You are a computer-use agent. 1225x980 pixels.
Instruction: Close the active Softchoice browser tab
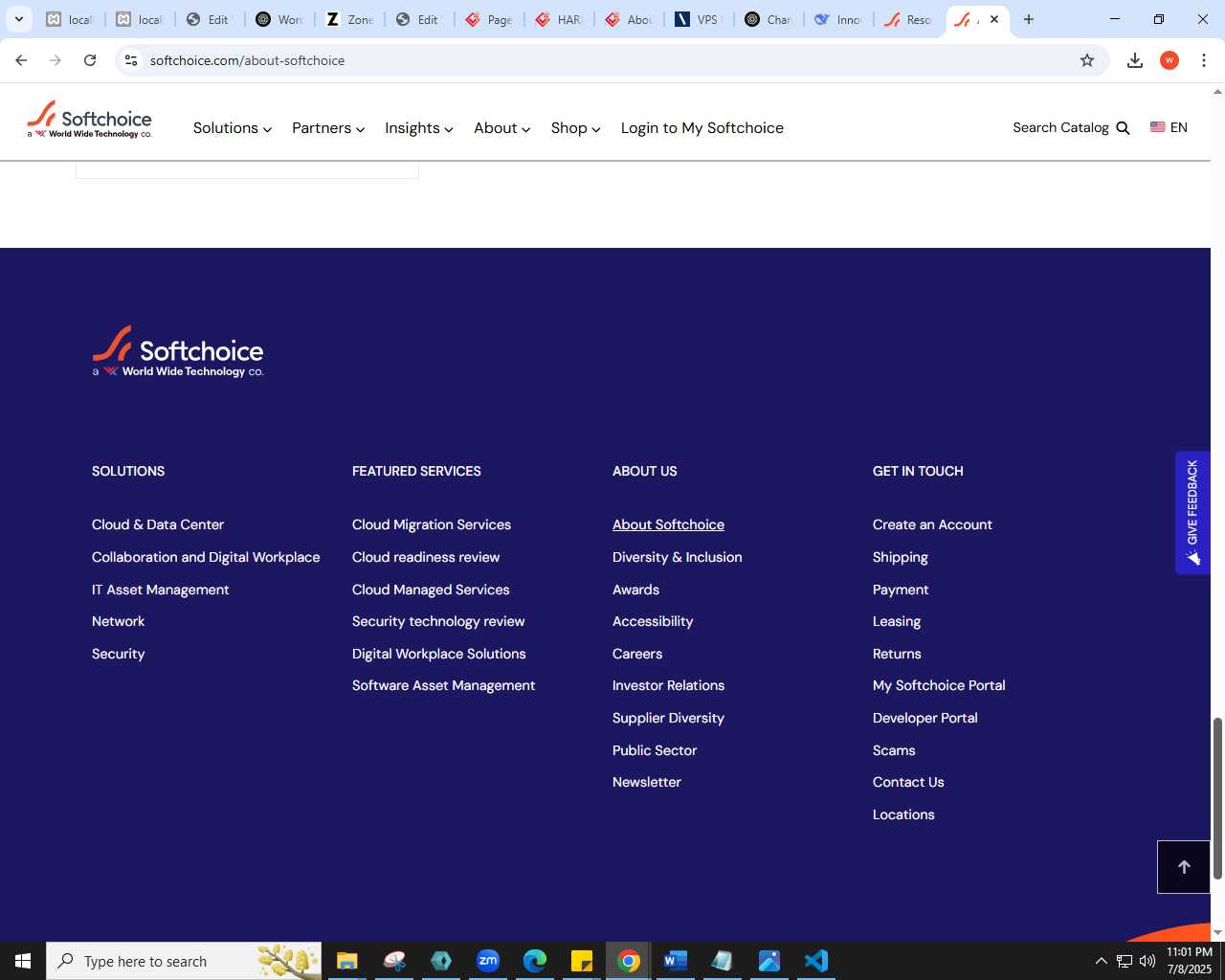pos(994,19)
